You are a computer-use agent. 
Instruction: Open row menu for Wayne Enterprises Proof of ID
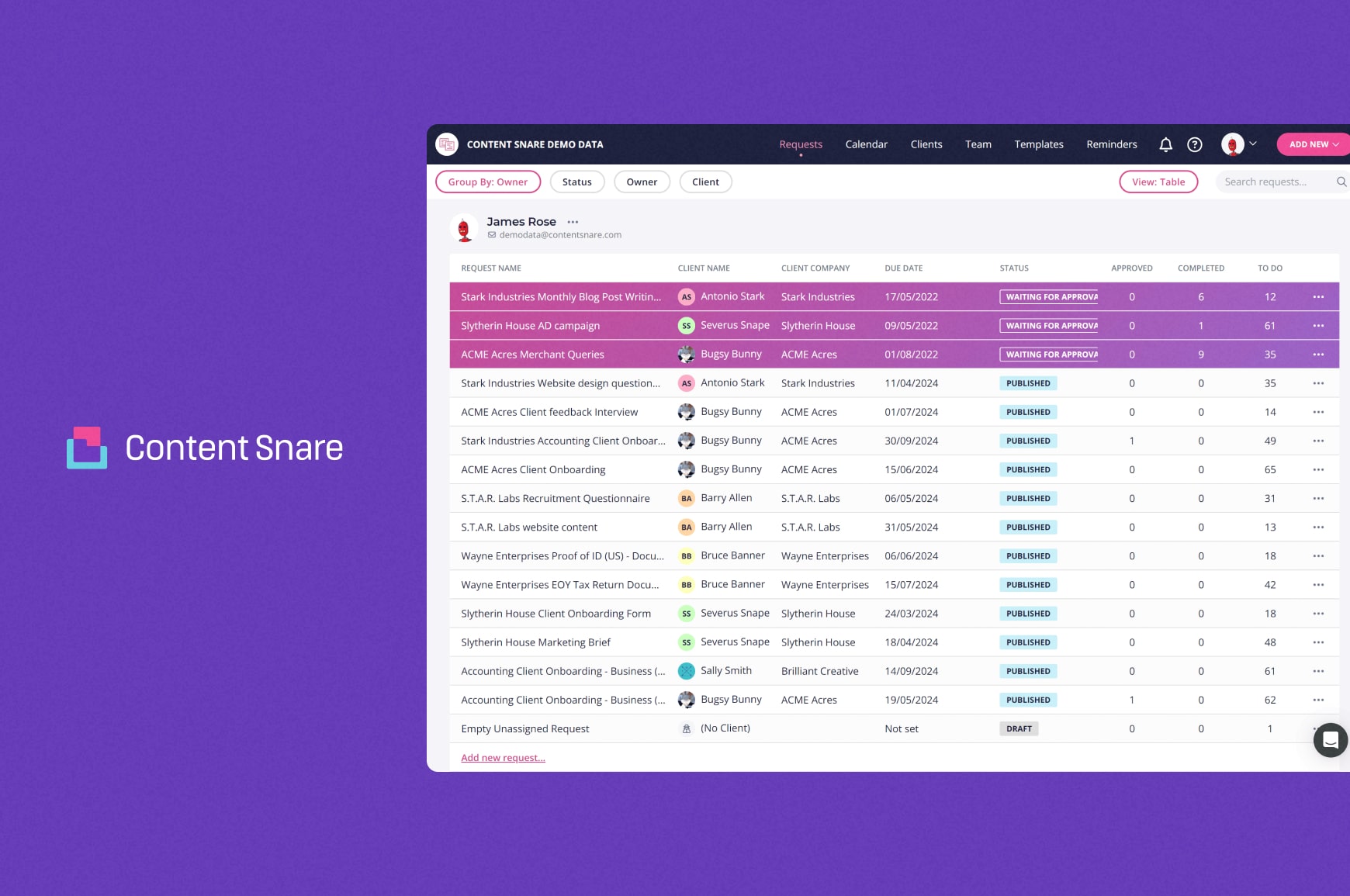[1318, 556]
